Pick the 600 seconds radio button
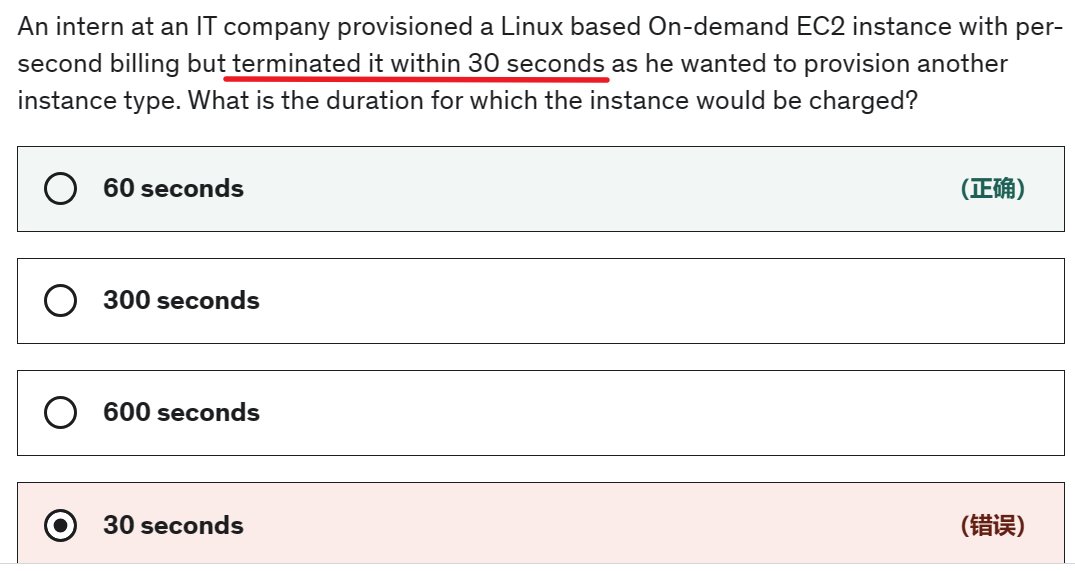 [61, 413]
